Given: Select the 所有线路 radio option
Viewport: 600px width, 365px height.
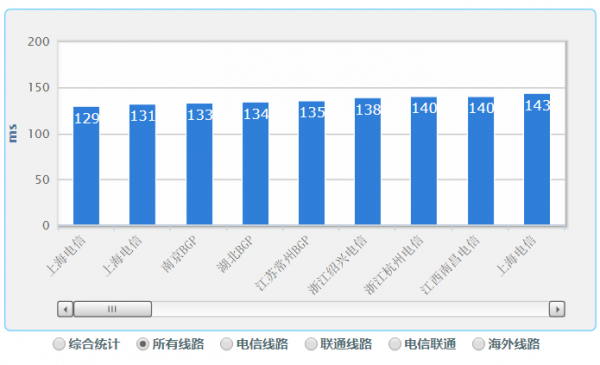Looking at the screenshot, I should (143, 344).
